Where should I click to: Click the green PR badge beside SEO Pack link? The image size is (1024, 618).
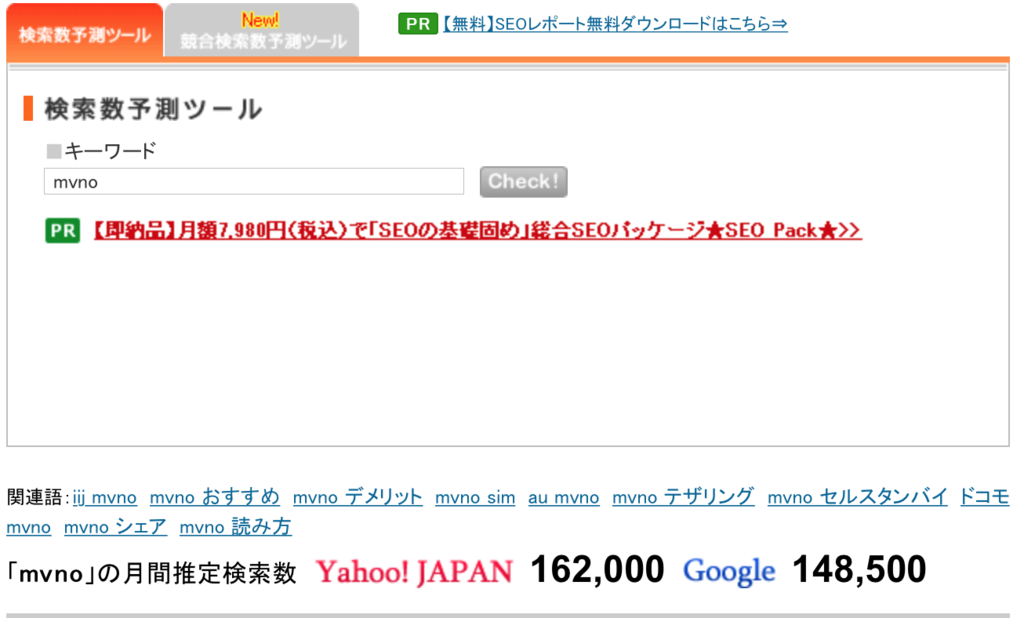[x=63, y=231]
